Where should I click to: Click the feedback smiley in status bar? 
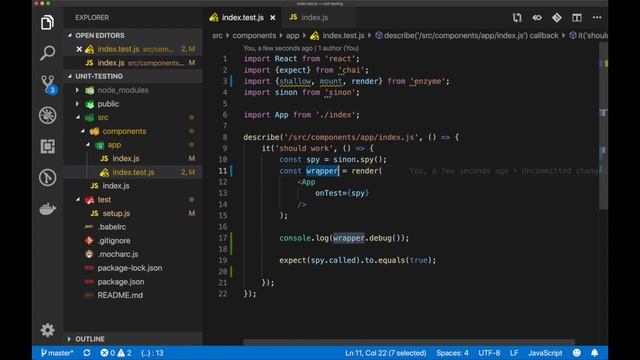pyautogui.click(x=577, y=353)
